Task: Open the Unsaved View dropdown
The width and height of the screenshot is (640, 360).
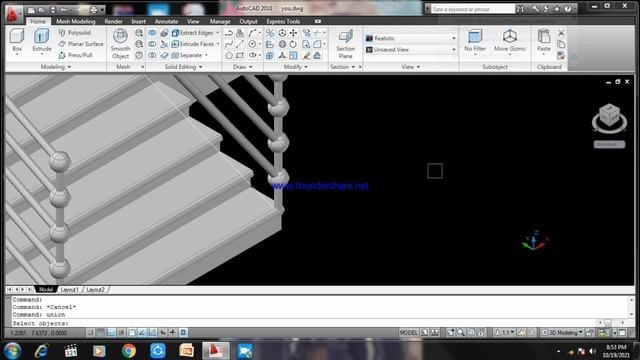Action: (411, 49)
